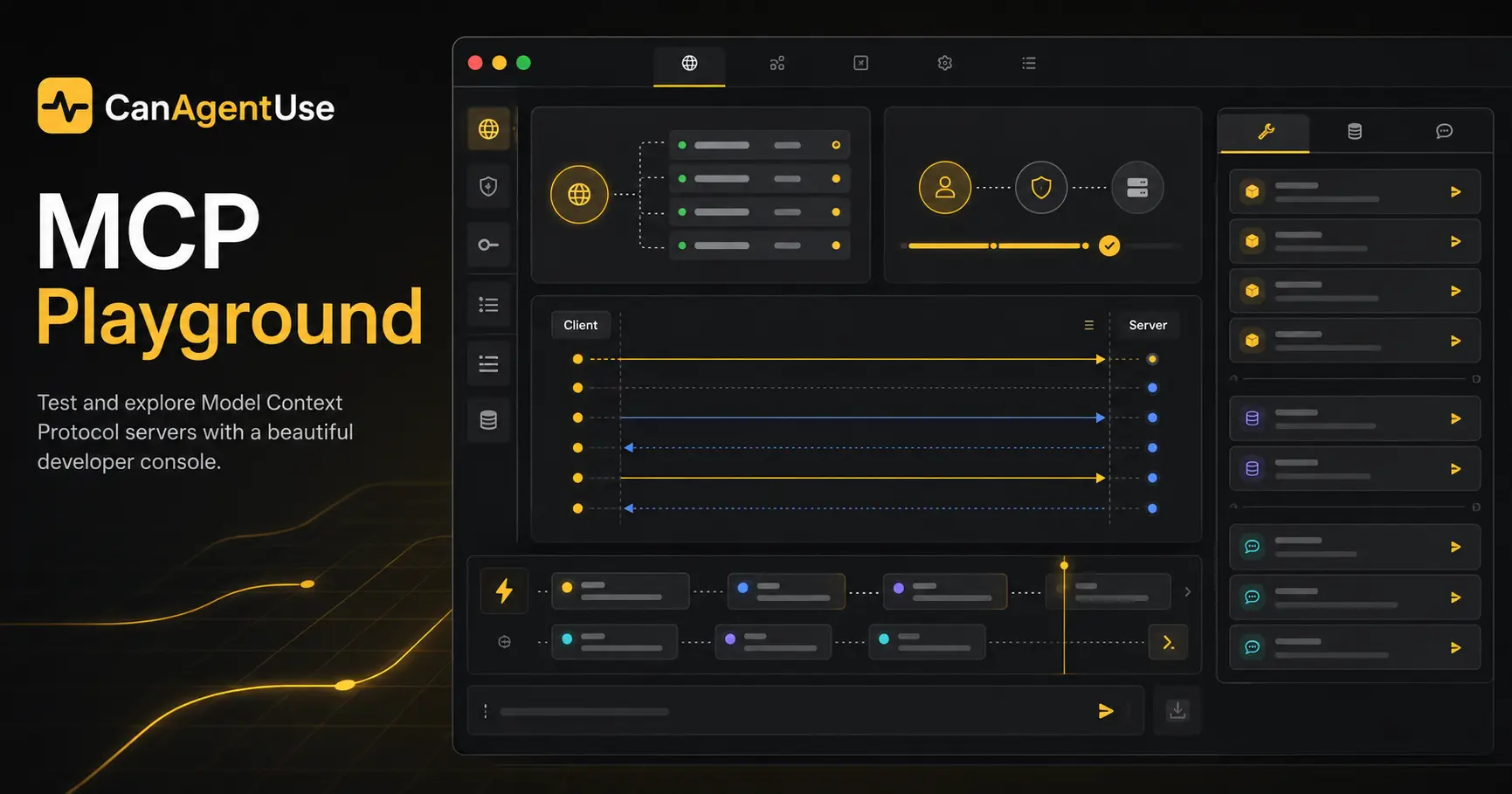
Task: Click the Server label
Action: coord(1148,325)
